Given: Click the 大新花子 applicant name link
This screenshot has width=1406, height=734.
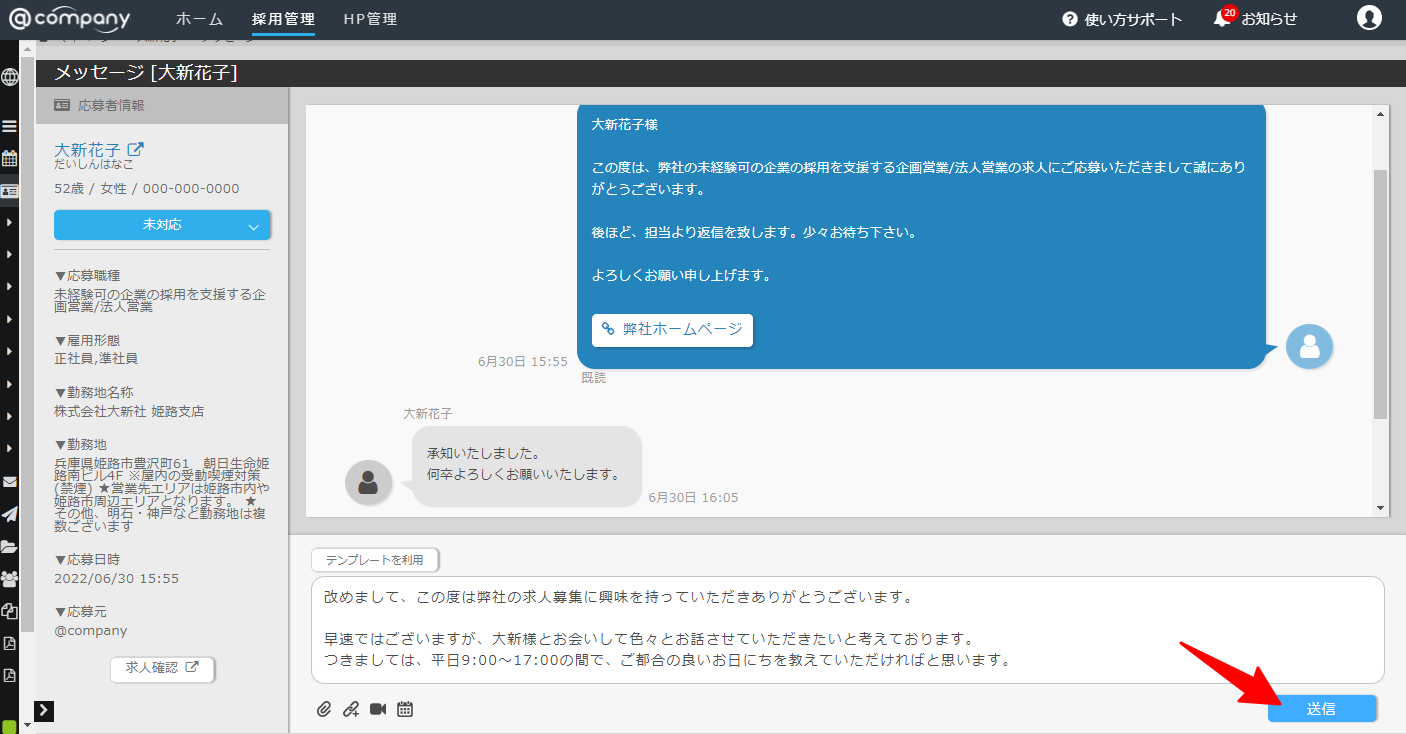Looking at the screenshot, I should pos(87,149).
